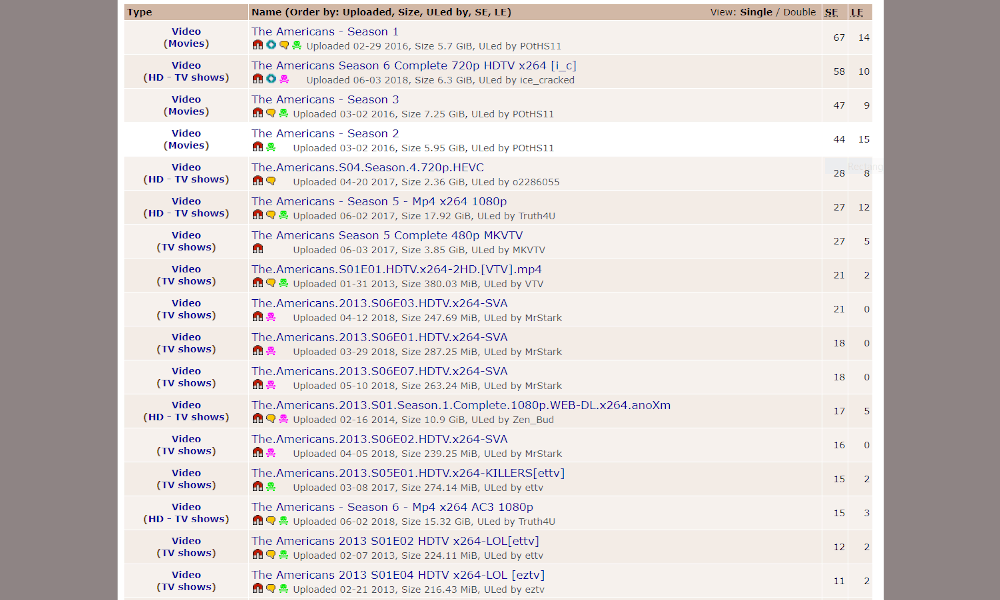The width and height of the screenshot is (1000, 600).
Task: Open The Americans Season 6 Complete 720p HDTV link
Action: (x=414, y=65)
